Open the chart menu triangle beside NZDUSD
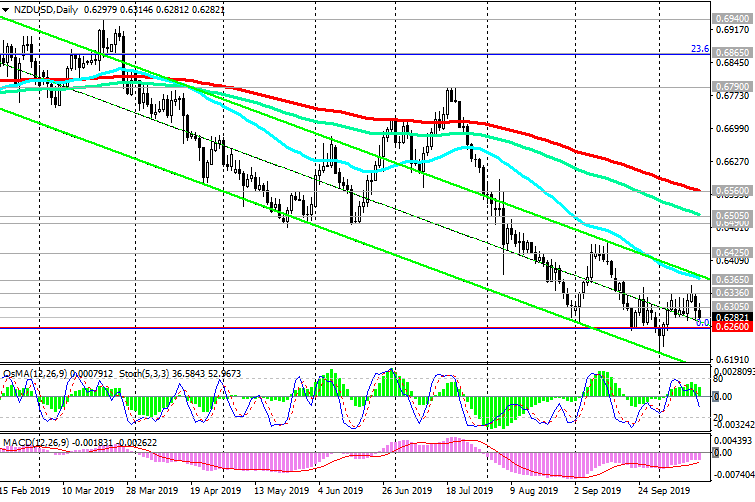This screenshot has height=502, width=755. (x=5, y=10)
